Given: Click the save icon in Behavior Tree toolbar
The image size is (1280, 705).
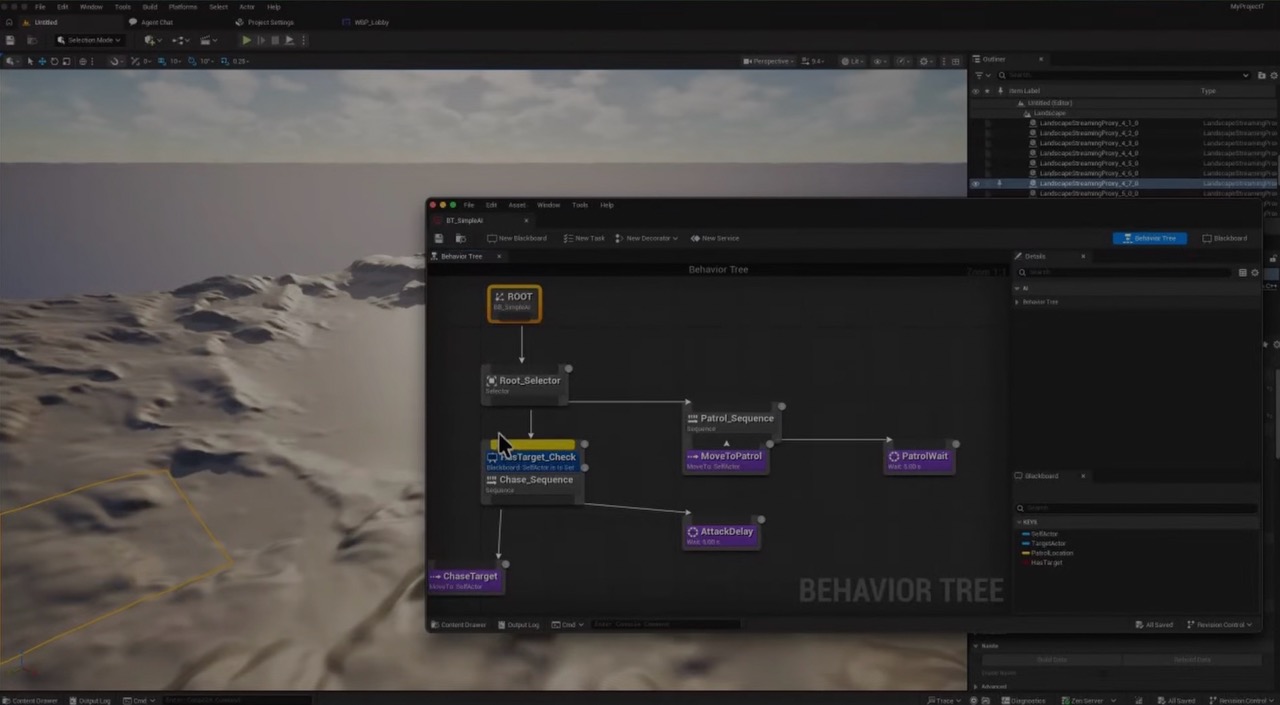Looking at the screenshot, I should pyautogui.click(x=439, y=238).
